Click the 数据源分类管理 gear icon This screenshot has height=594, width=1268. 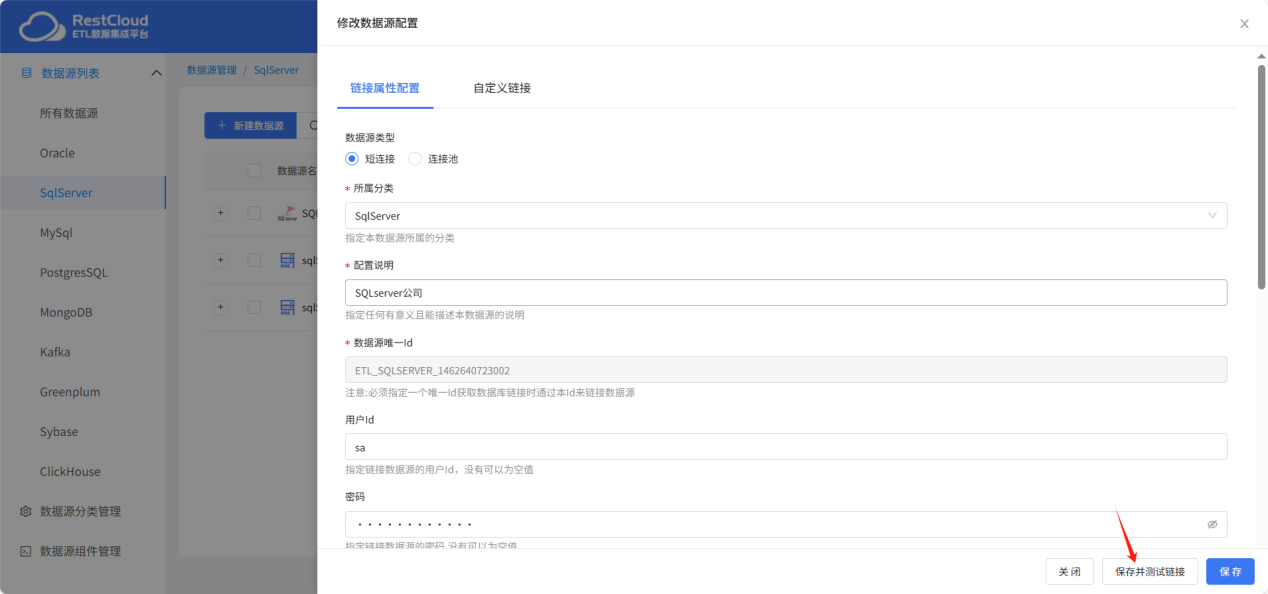coord(26,511)
